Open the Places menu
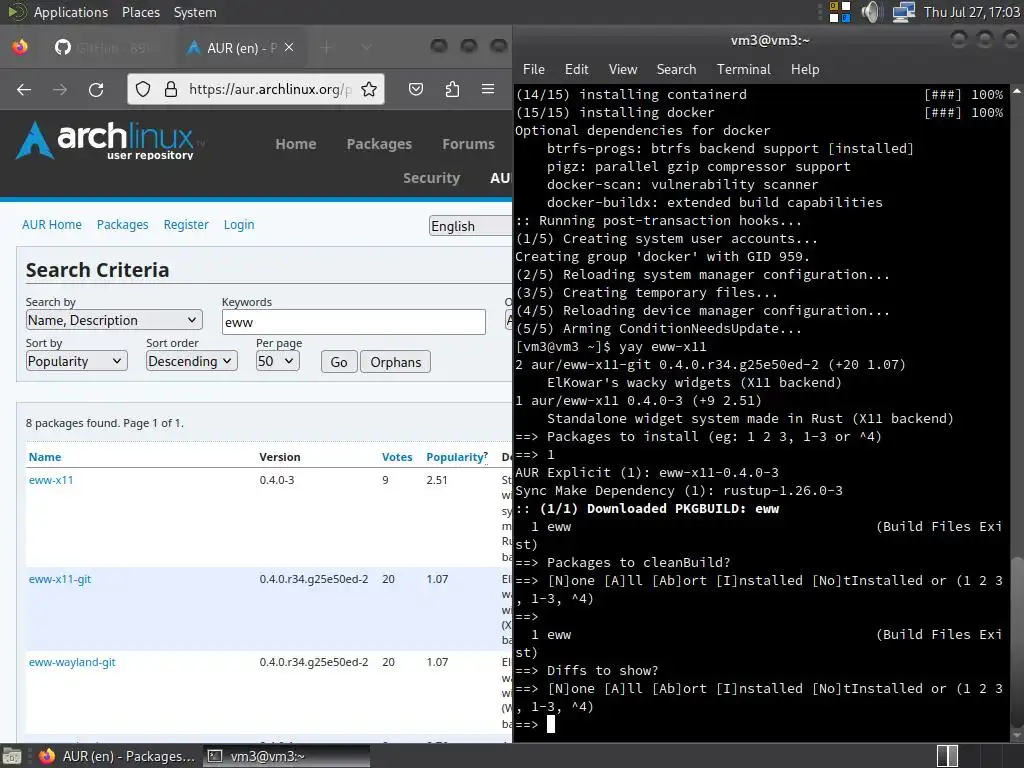Image resolution: width=1024 pixels, height=768 pixels. 140,12
